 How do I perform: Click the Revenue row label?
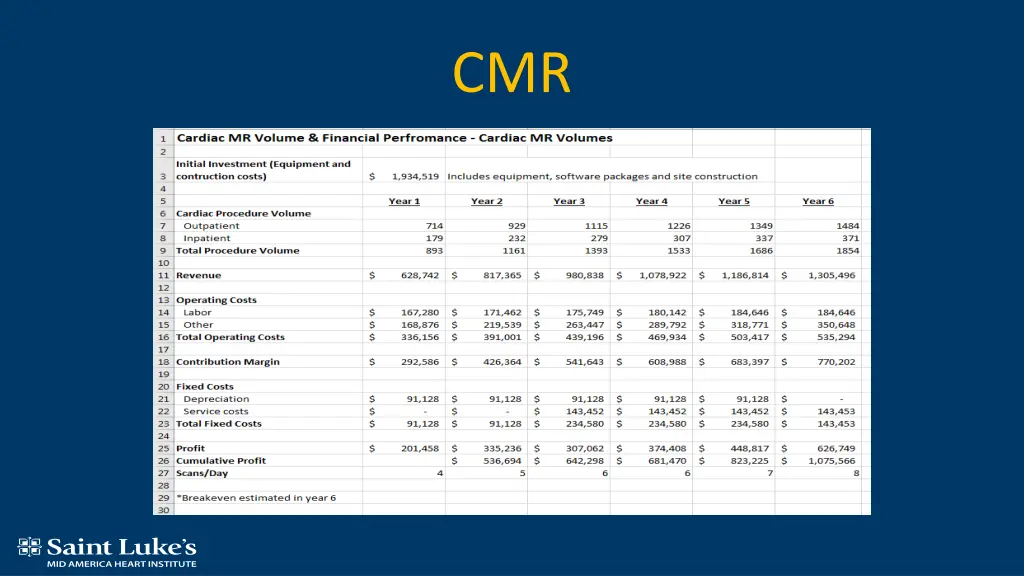pyautogui.click(x=199, y=276)
